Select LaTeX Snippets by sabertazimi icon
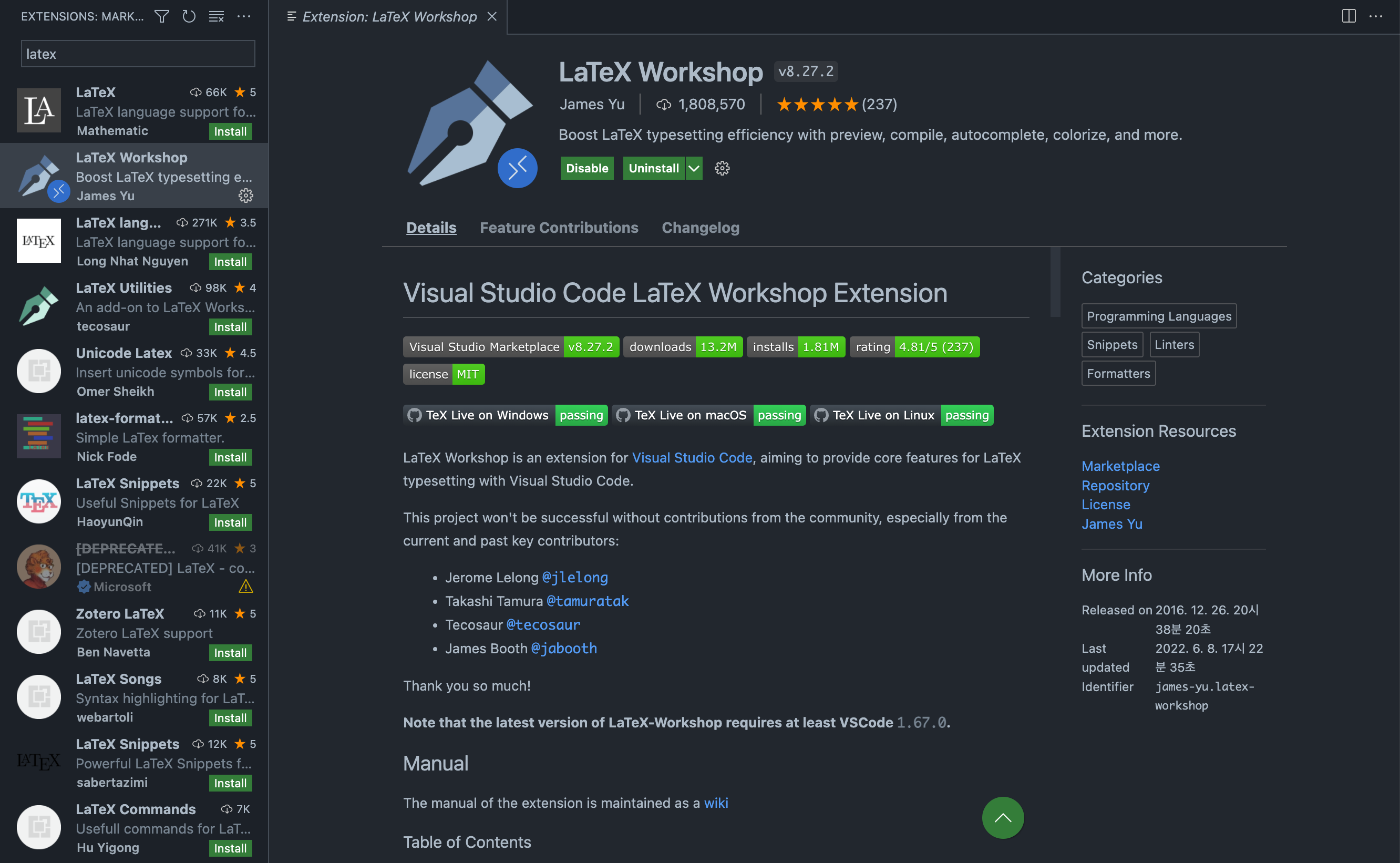The width and height of the screenshot is (1400, 863). pyautogui.click(x=39, y=762)
